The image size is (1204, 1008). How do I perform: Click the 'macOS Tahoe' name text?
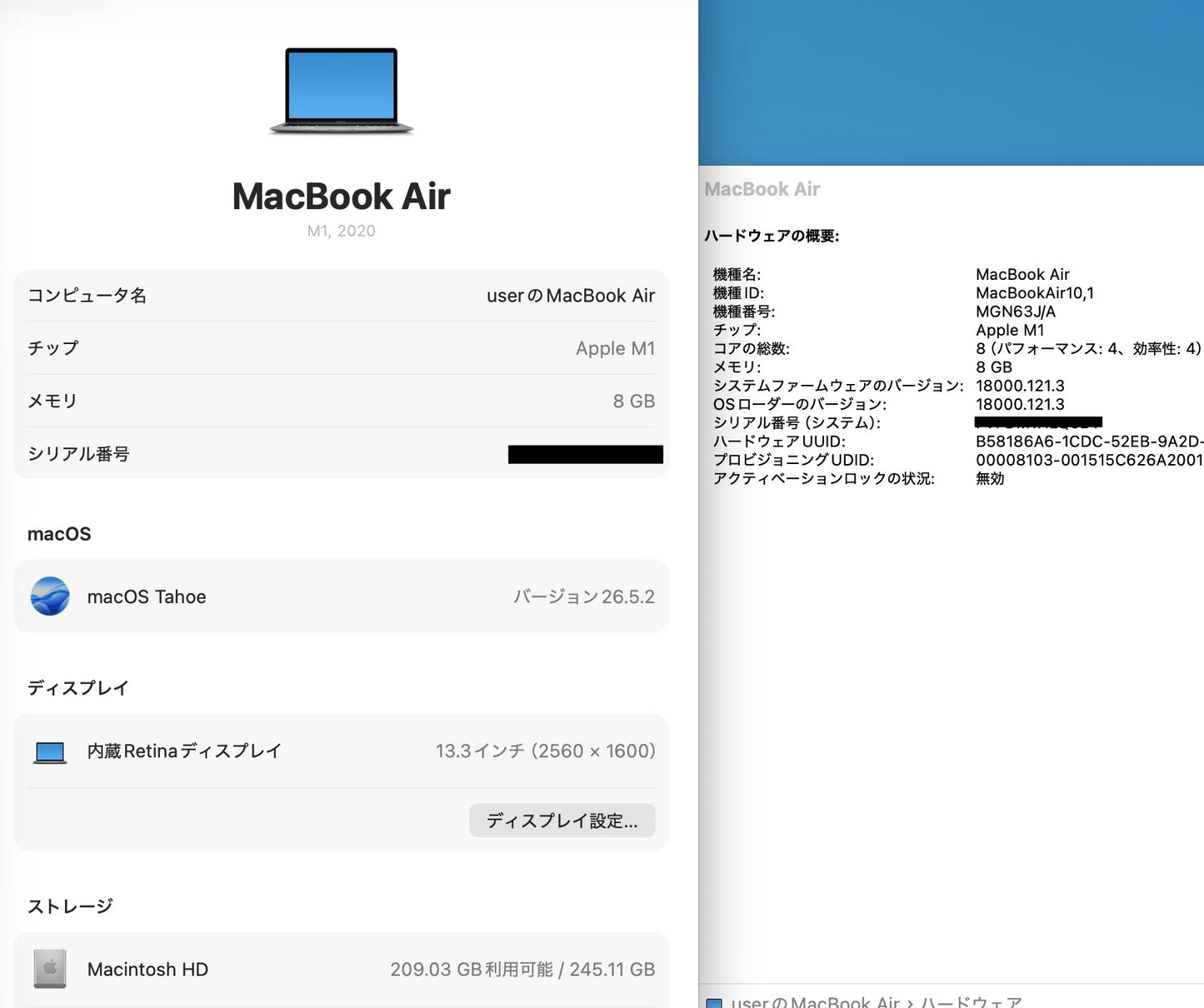tap(147, 596)
